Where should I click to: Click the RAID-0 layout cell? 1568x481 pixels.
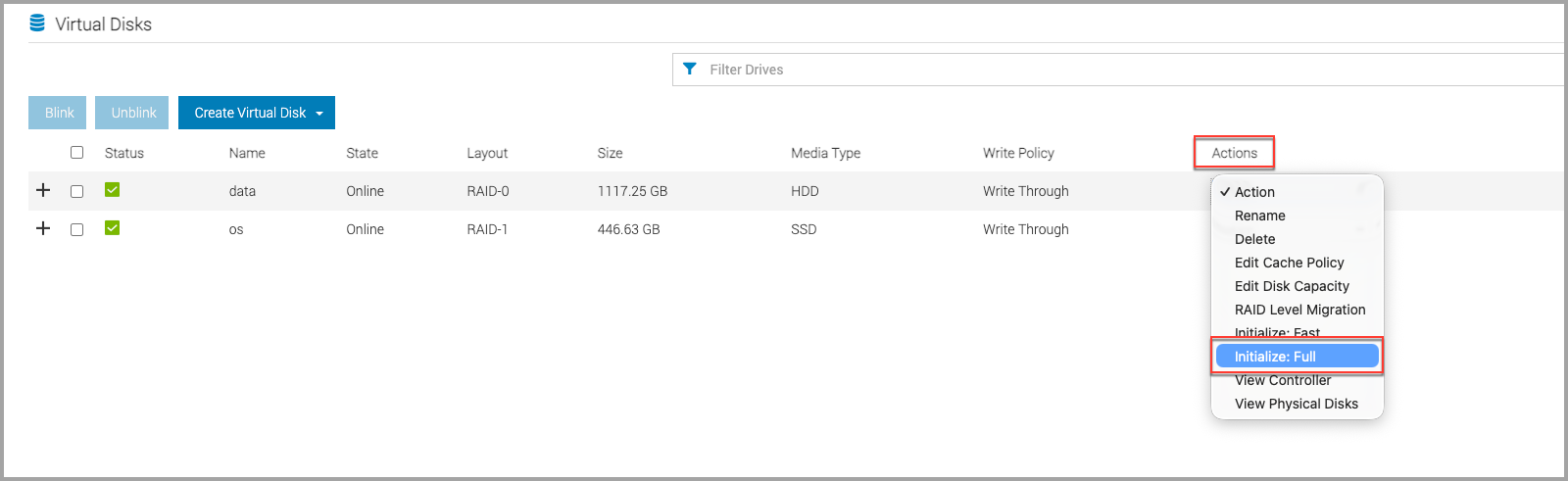[x=488, y=191]
